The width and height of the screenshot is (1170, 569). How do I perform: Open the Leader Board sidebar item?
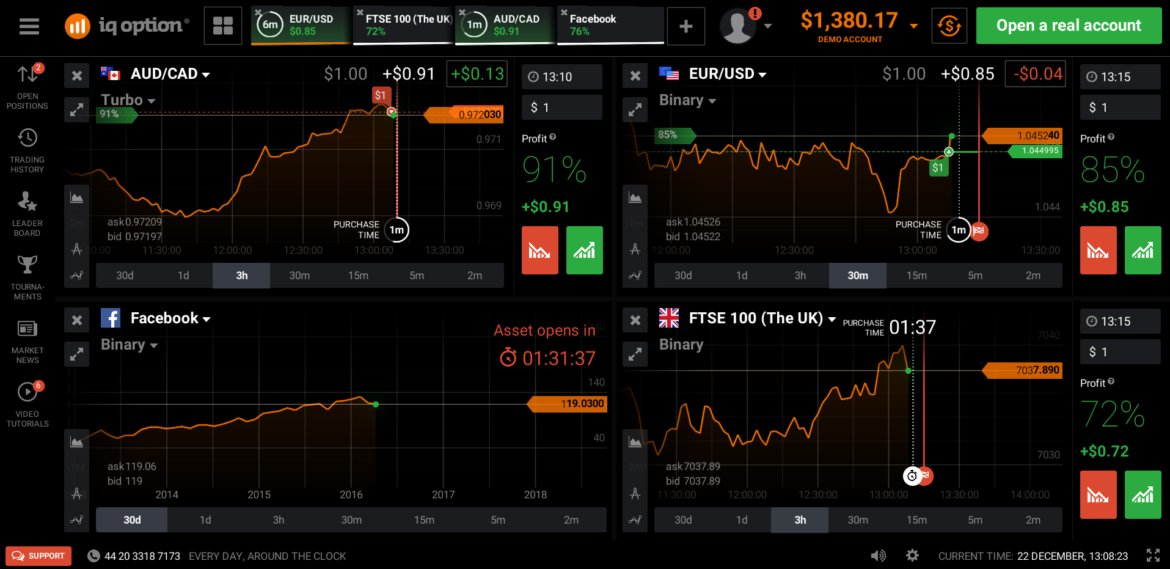pyautogui.click(x=28, y=215)
